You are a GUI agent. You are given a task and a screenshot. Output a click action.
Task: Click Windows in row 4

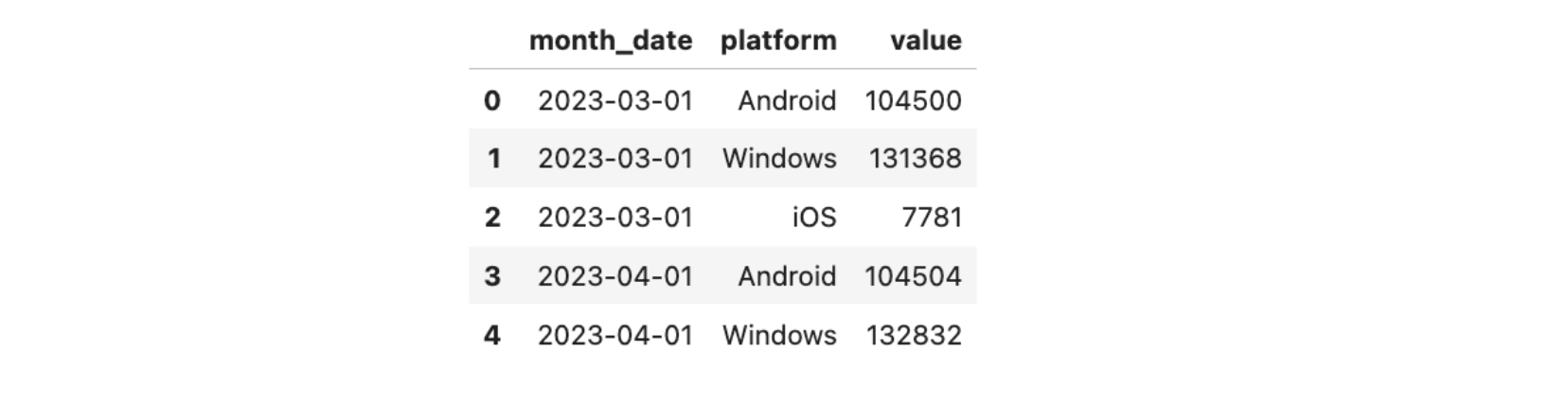[x=779, y=335]
